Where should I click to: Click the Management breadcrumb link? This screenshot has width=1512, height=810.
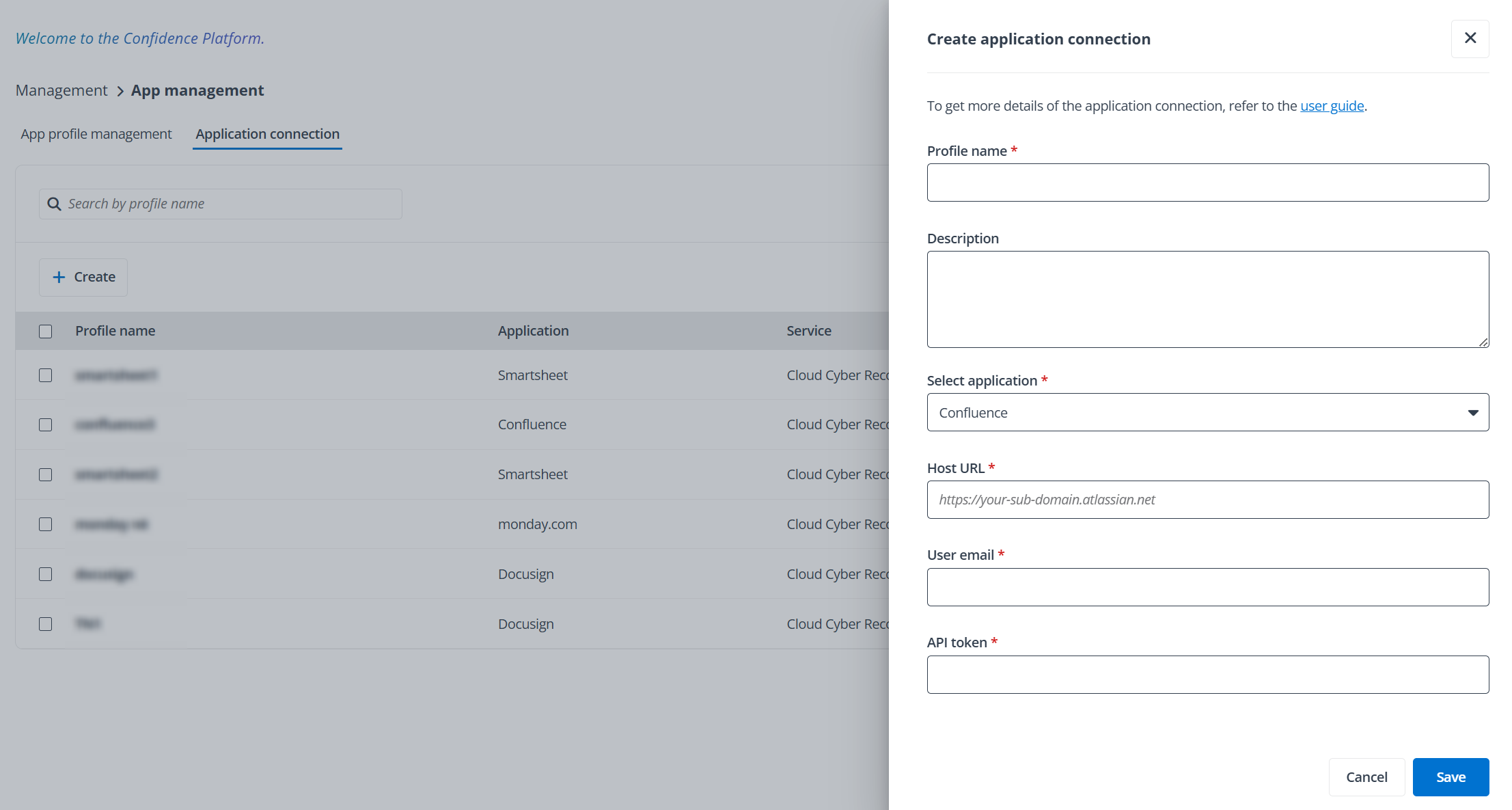[61, 90]
